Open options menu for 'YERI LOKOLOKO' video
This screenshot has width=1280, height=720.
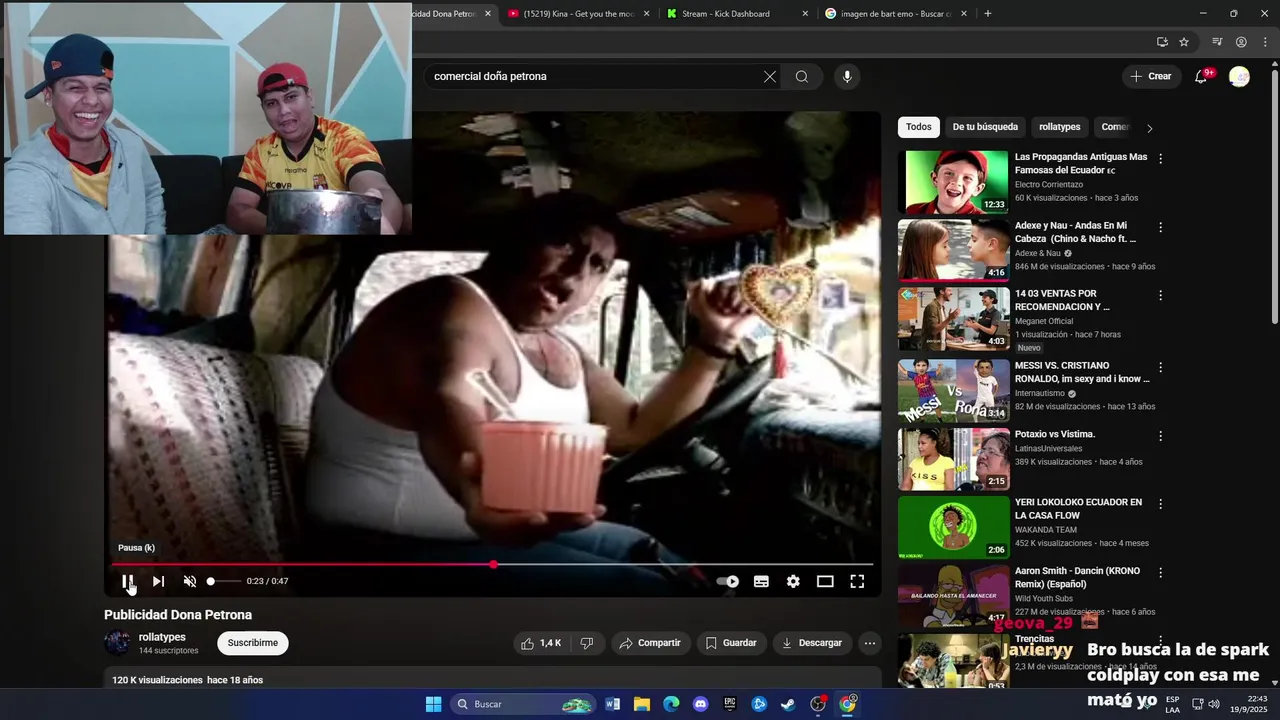tap(1160, 503)
